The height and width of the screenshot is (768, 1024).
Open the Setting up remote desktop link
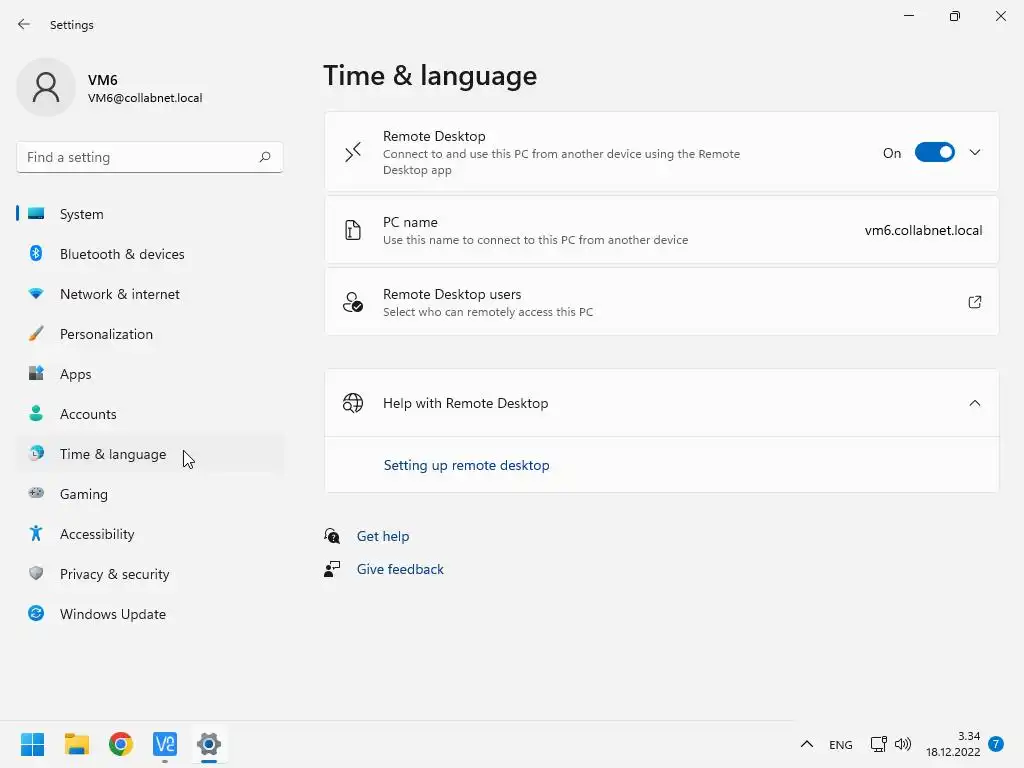pyautogui.click(x=466, y=465)
